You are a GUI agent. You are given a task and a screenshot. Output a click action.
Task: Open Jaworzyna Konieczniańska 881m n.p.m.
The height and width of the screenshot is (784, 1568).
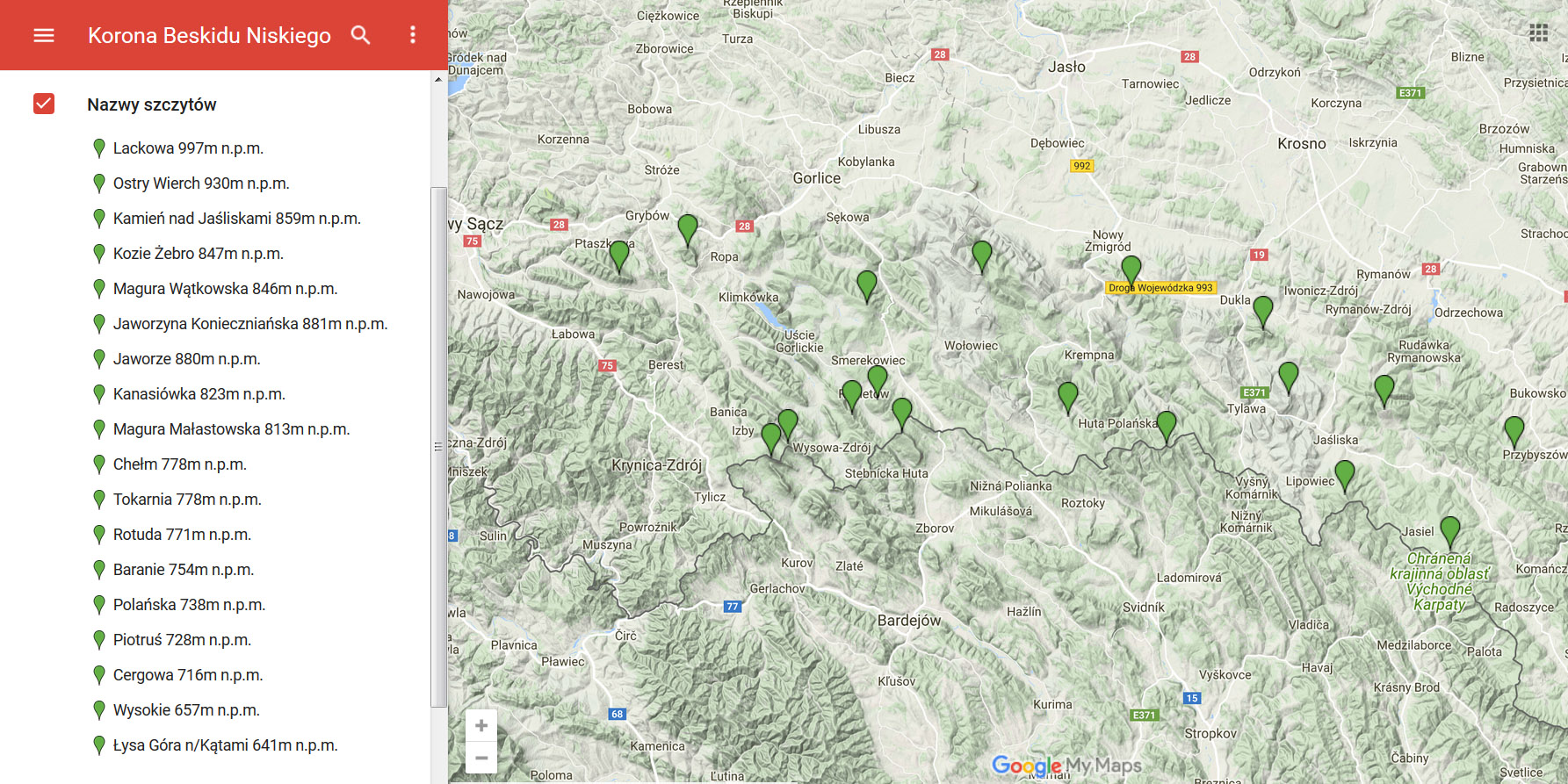250,324
